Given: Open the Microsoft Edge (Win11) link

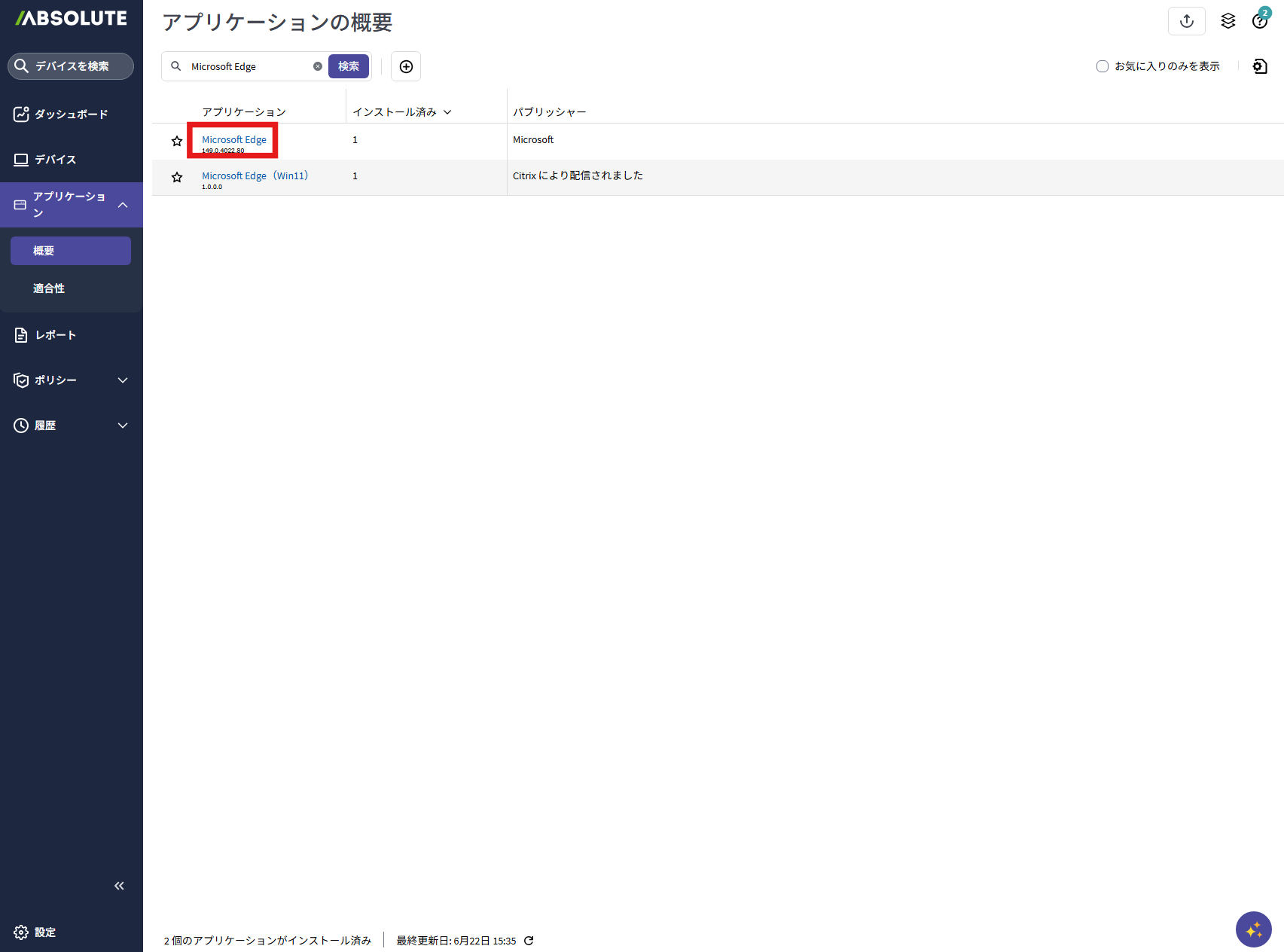Looking at the screenshot, I should click(255, 175).
